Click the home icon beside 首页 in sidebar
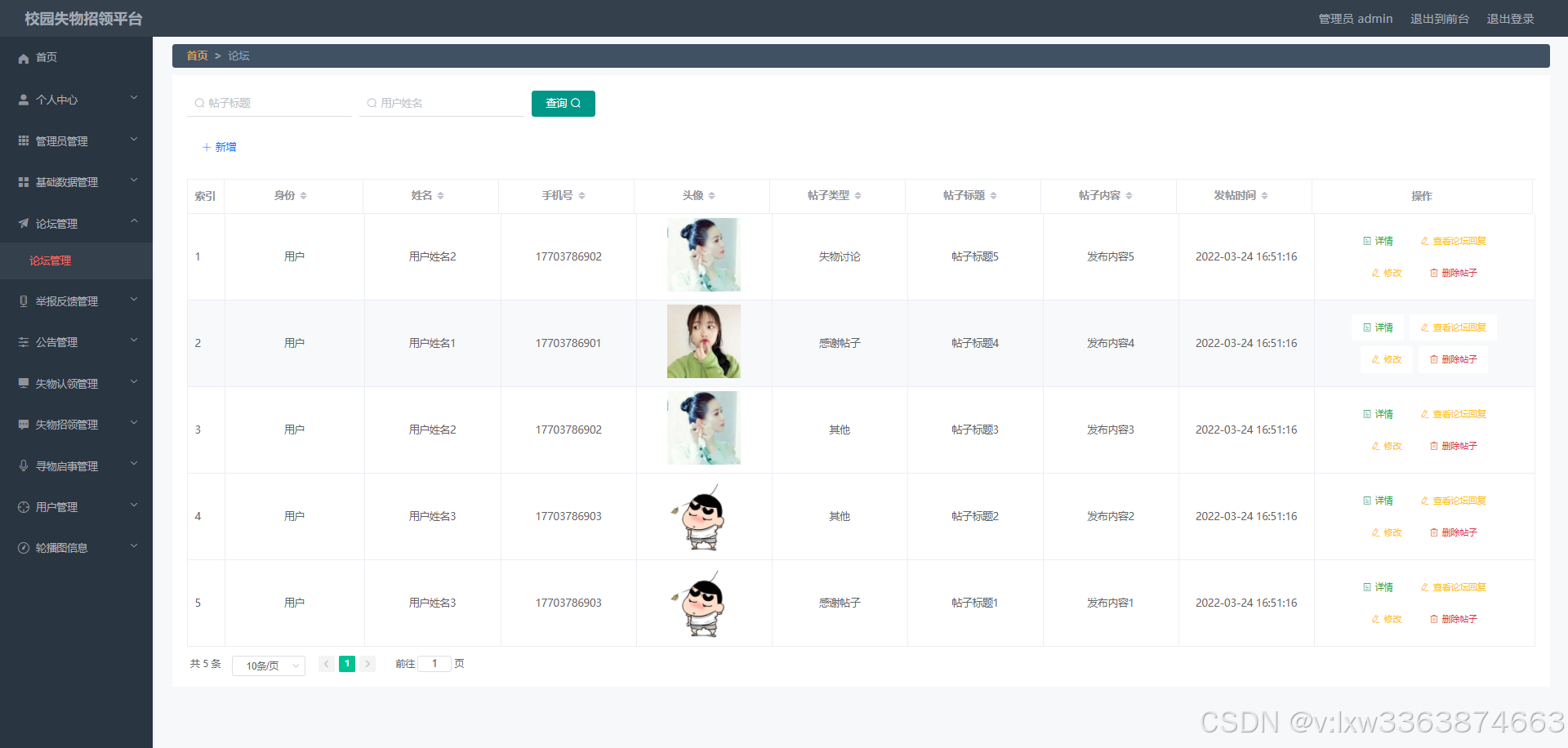1568x748 pixels. [24, 58]
